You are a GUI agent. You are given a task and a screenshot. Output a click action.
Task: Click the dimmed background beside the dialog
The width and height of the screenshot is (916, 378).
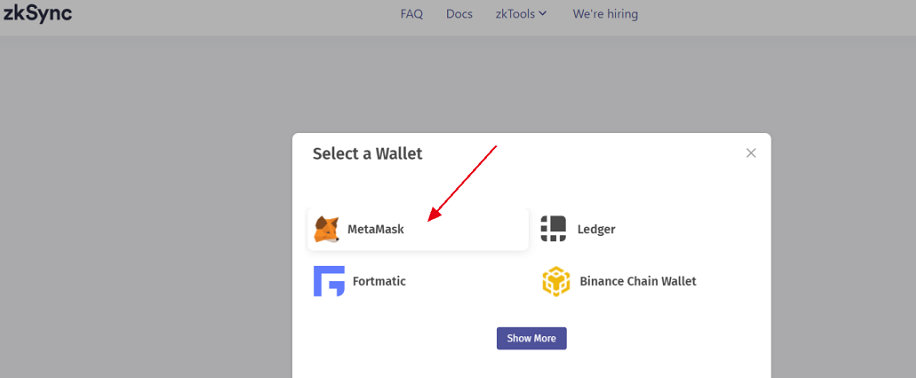(146, 204)
